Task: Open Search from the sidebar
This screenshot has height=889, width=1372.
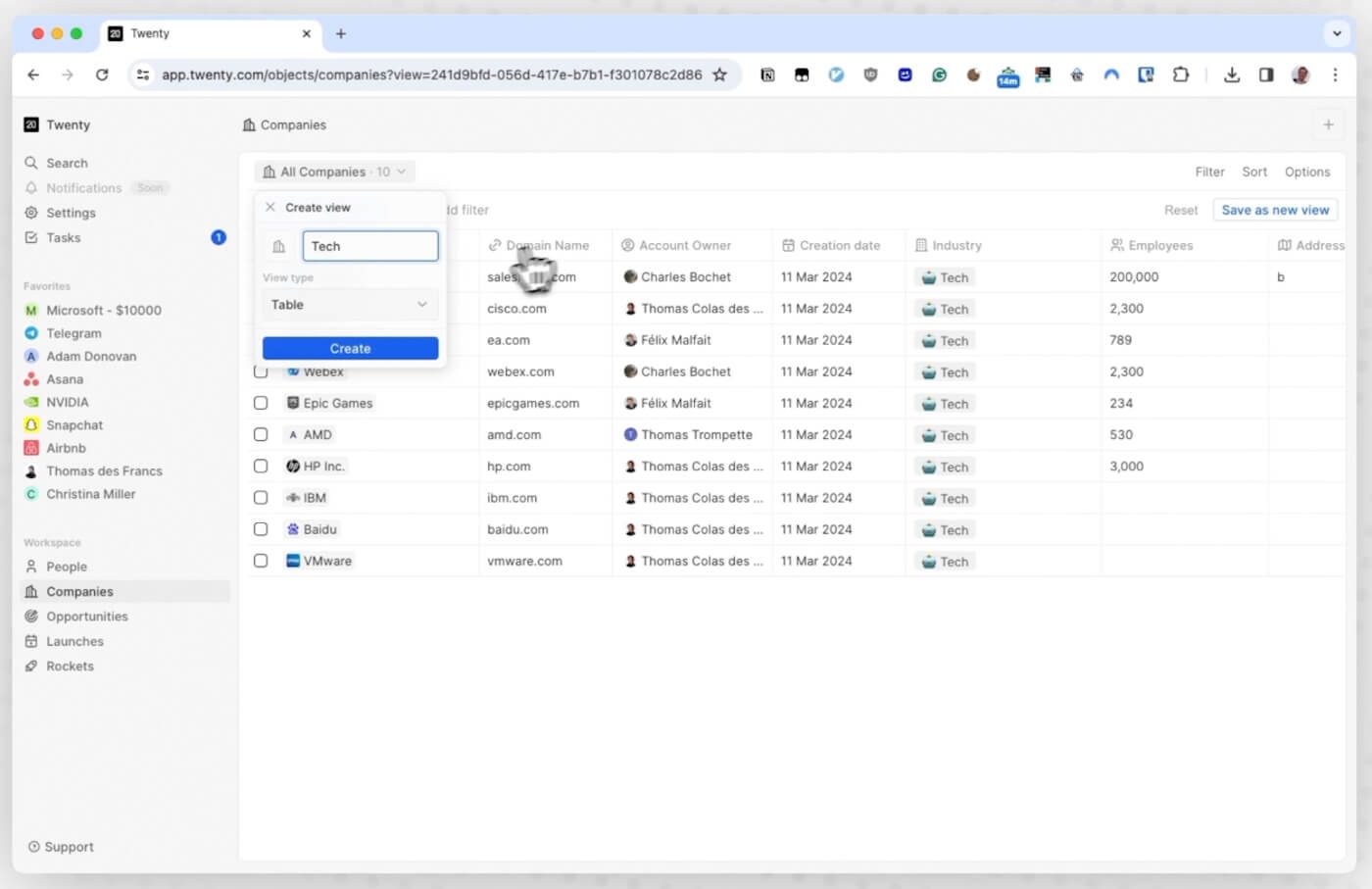Action: pos(68,163)
